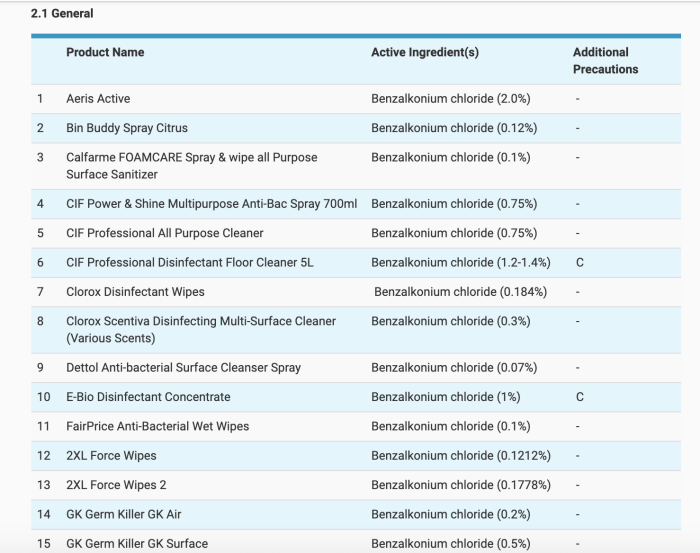Select the 'Clorox Disinfectant Wipes' entry
Screen dimensions: 700x553
pos(135,292)
